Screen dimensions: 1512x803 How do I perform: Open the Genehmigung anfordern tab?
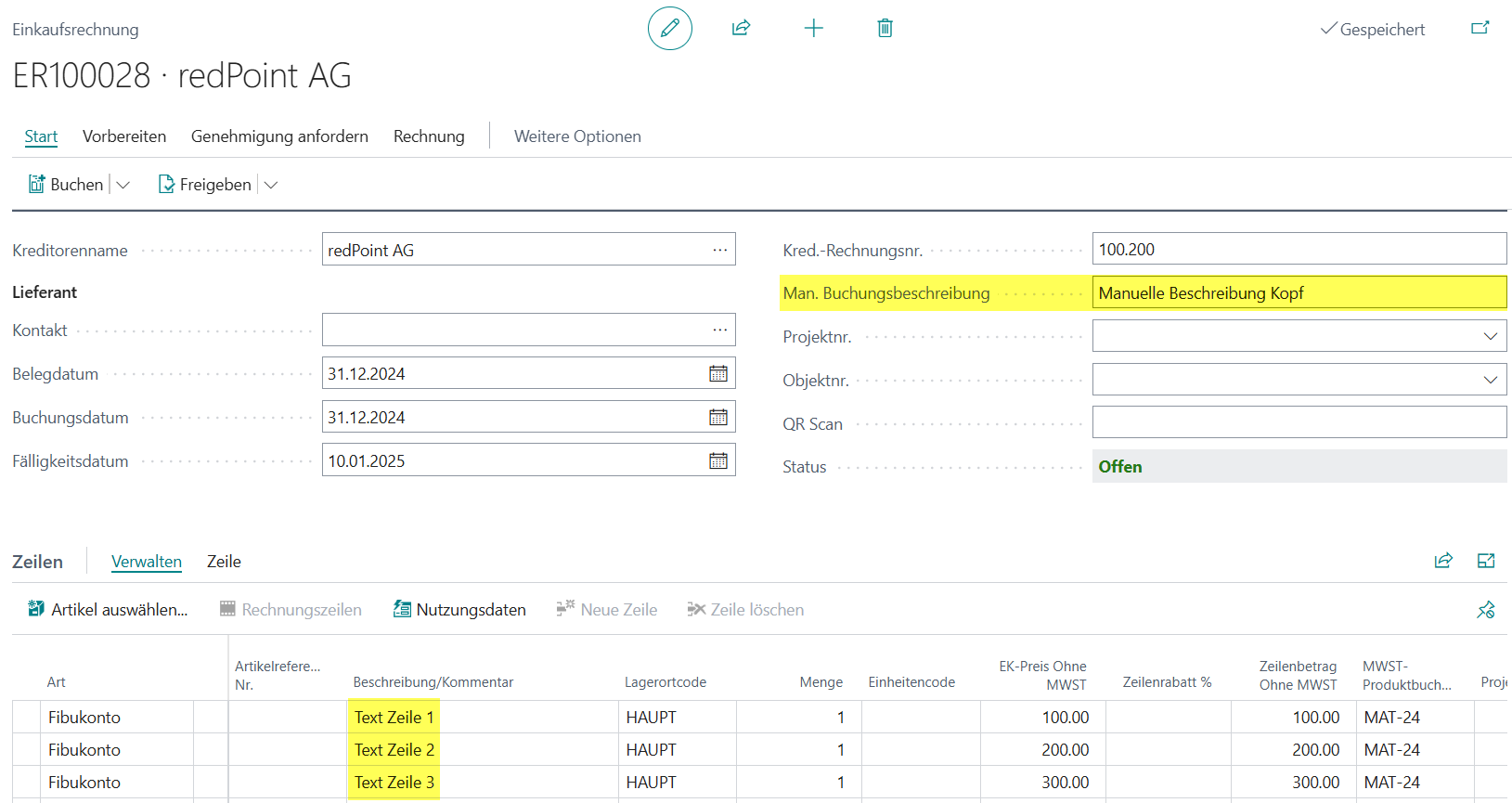(x=279, y=136)
